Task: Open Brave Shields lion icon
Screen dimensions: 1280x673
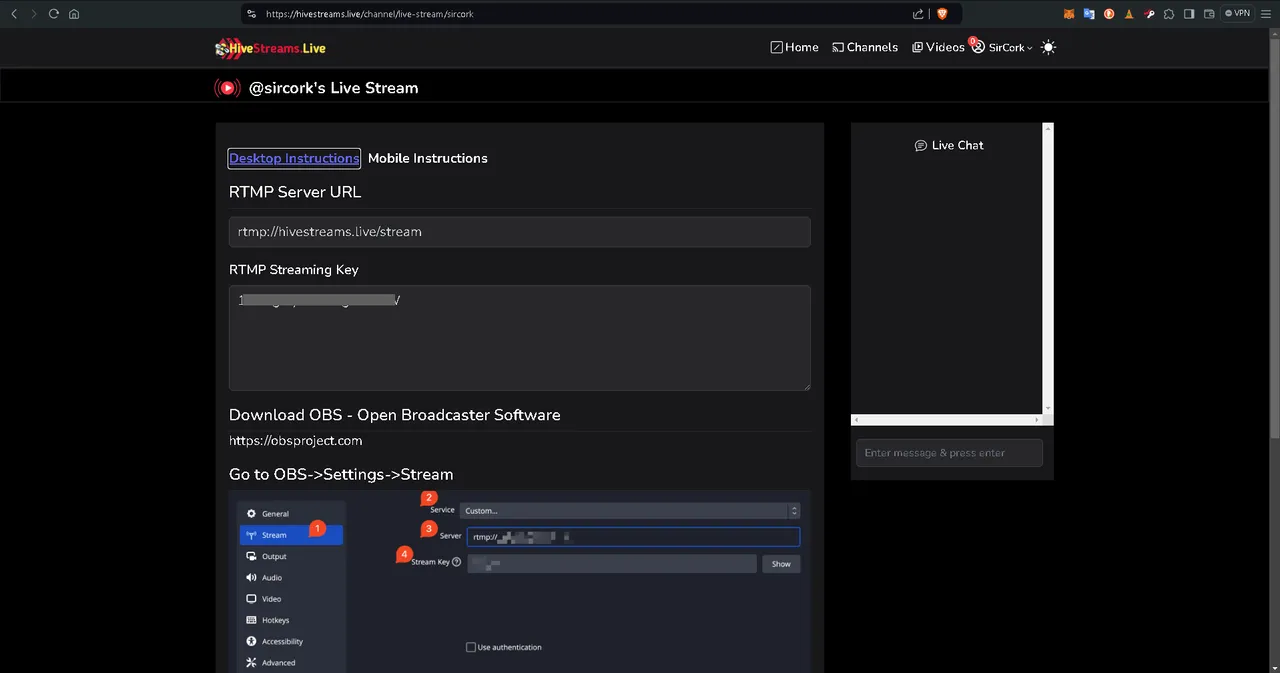Action: point(942,14)
